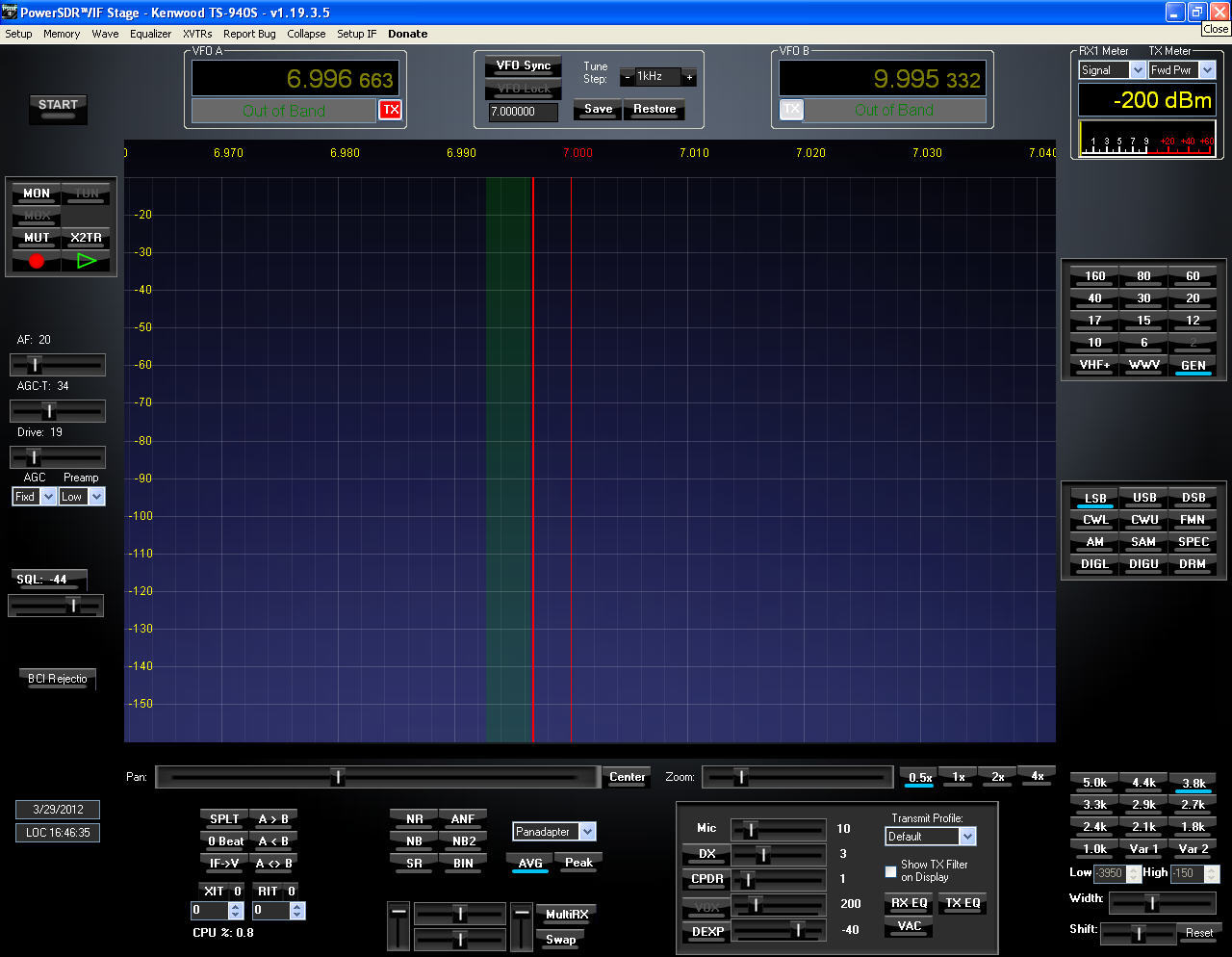Viewport: 1232px width, 957px height.
Task: Select the 160 meter band button
Action: coord(1094,277)
